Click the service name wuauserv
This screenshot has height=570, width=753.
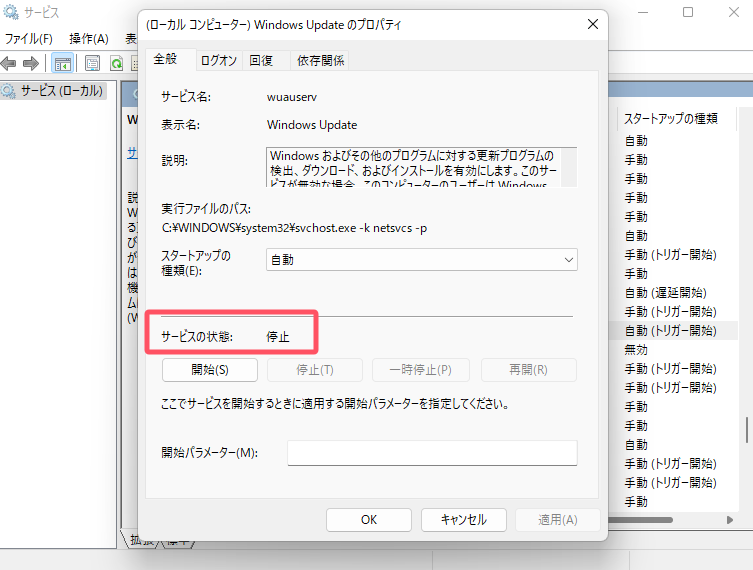[292, 97]
